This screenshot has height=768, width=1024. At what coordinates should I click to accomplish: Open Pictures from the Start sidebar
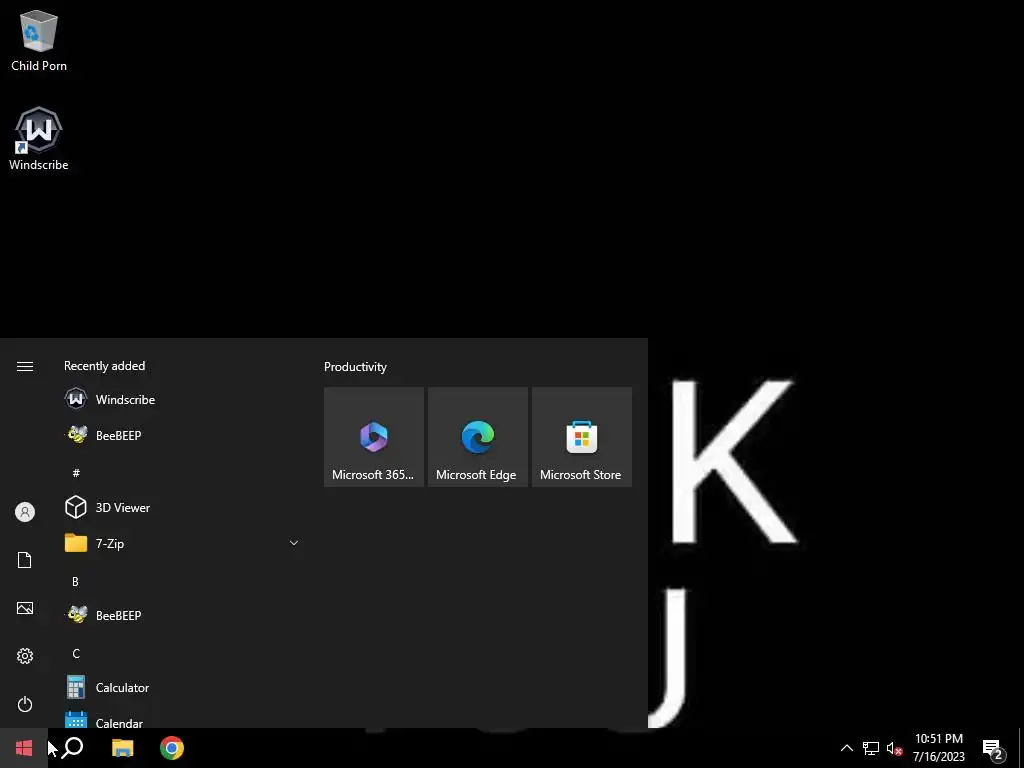(25, 608)
